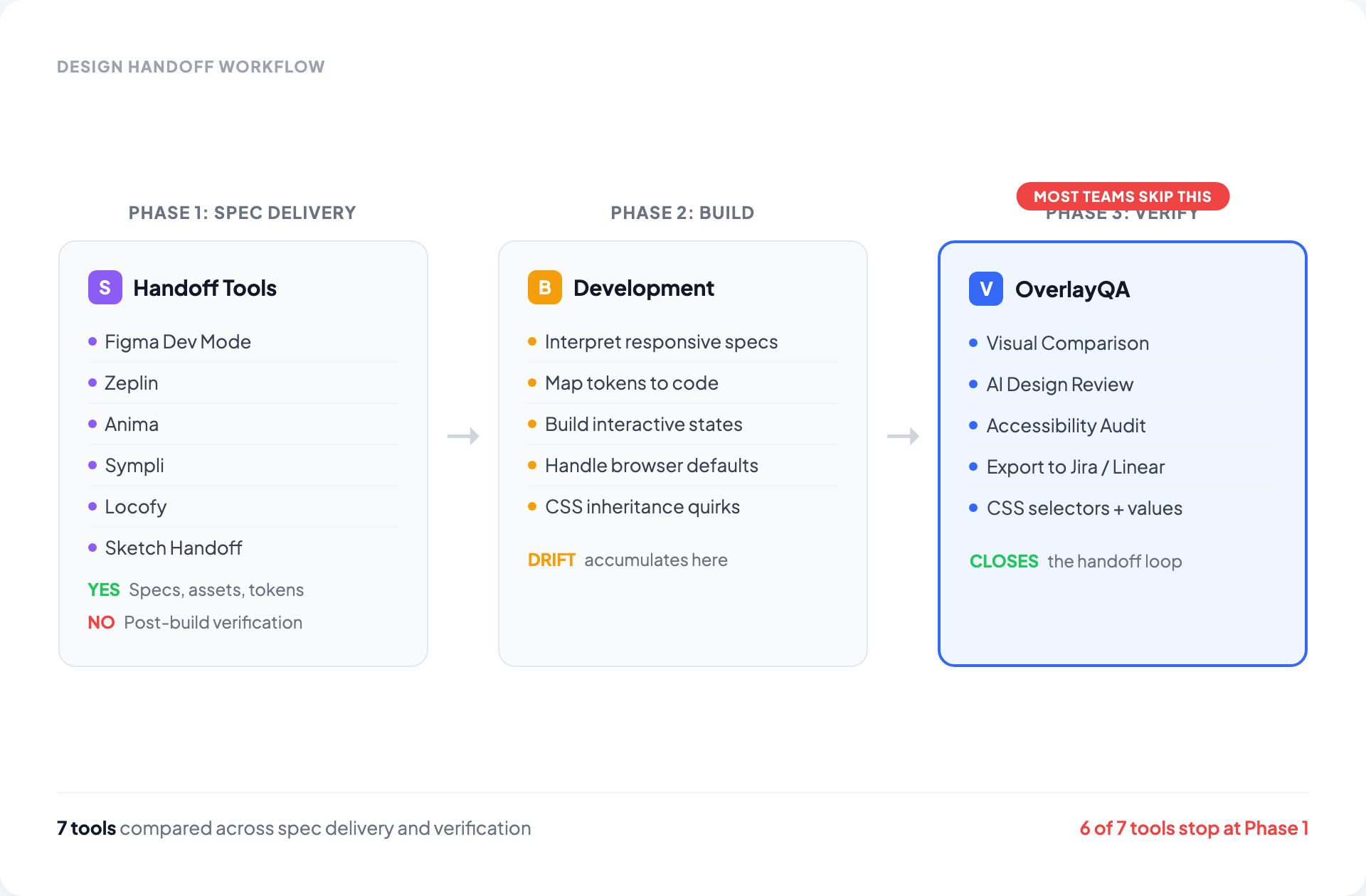
Task: Click Interpret responsive specs item
Action: pyautogui.click(x=683, y=342)
